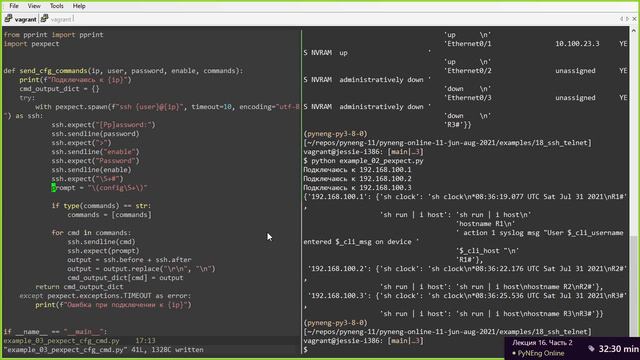Open the File menu
This screenshot has height=360, width=640.
(x=13, y=6)
